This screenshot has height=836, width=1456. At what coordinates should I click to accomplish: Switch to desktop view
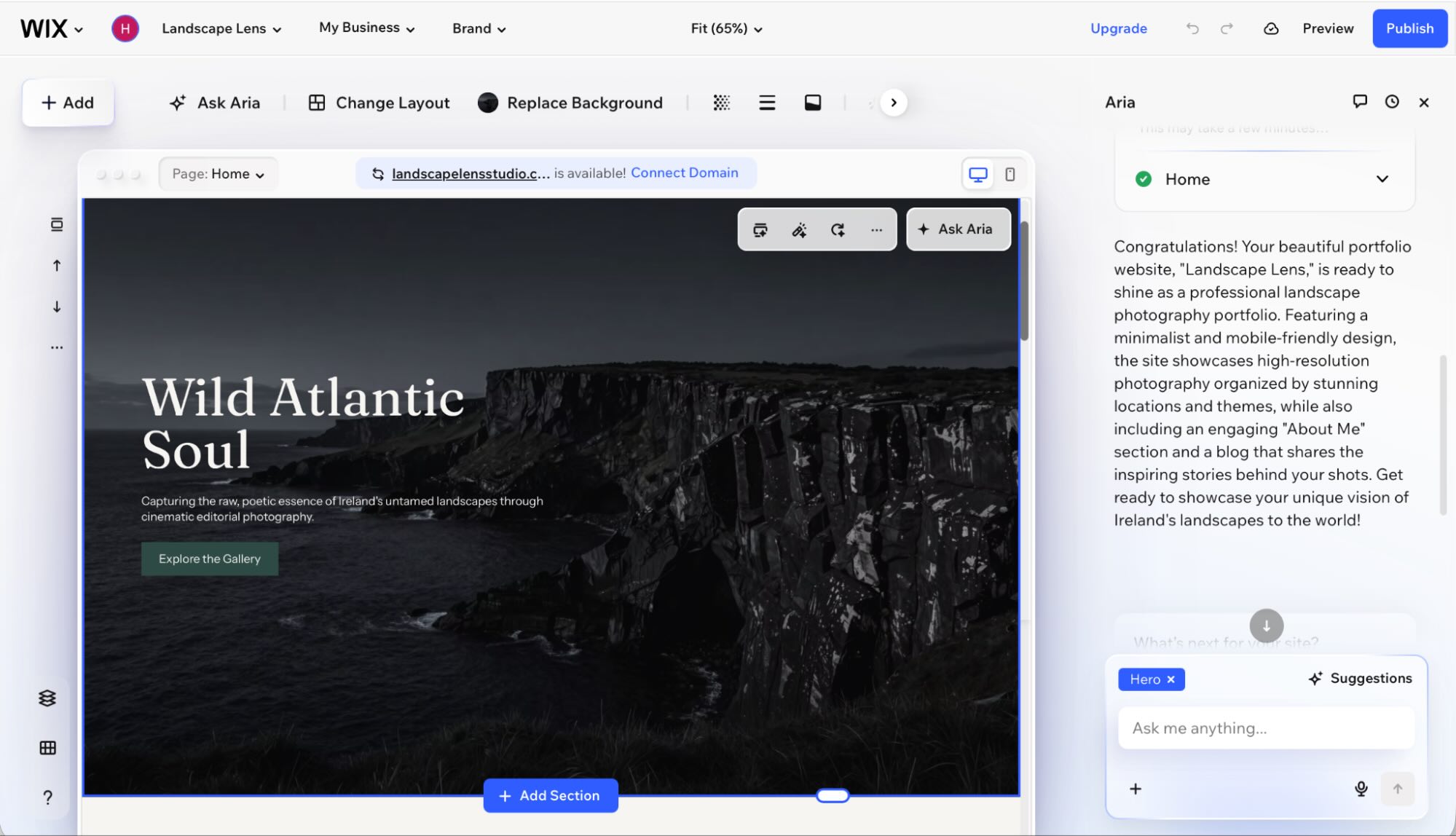pyautogui.click(x=977, y=174)
